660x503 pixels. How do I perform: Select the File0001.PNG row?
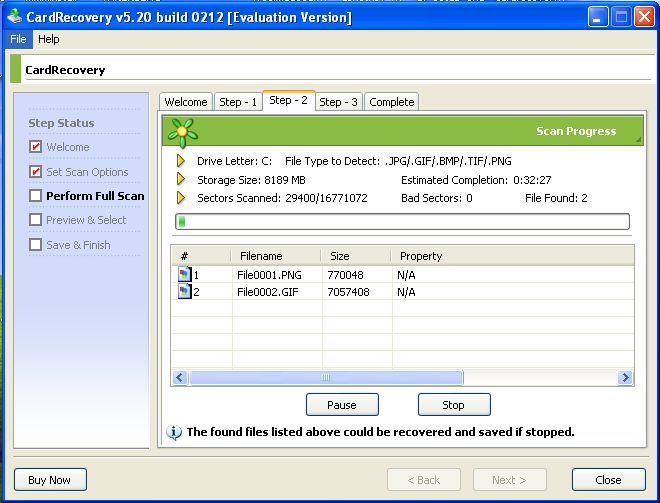point(402,274)
